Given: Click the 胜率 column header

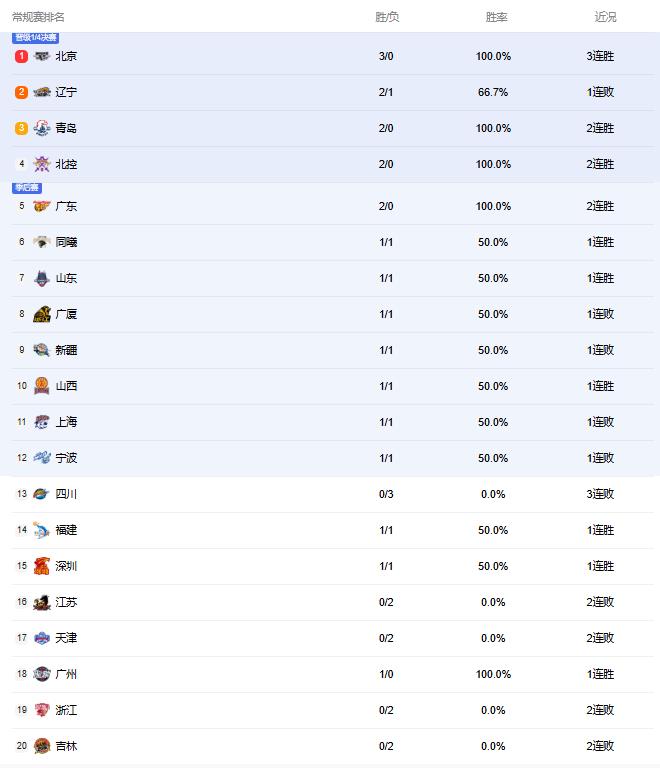Looking at the screenshot, I should 496,17.
